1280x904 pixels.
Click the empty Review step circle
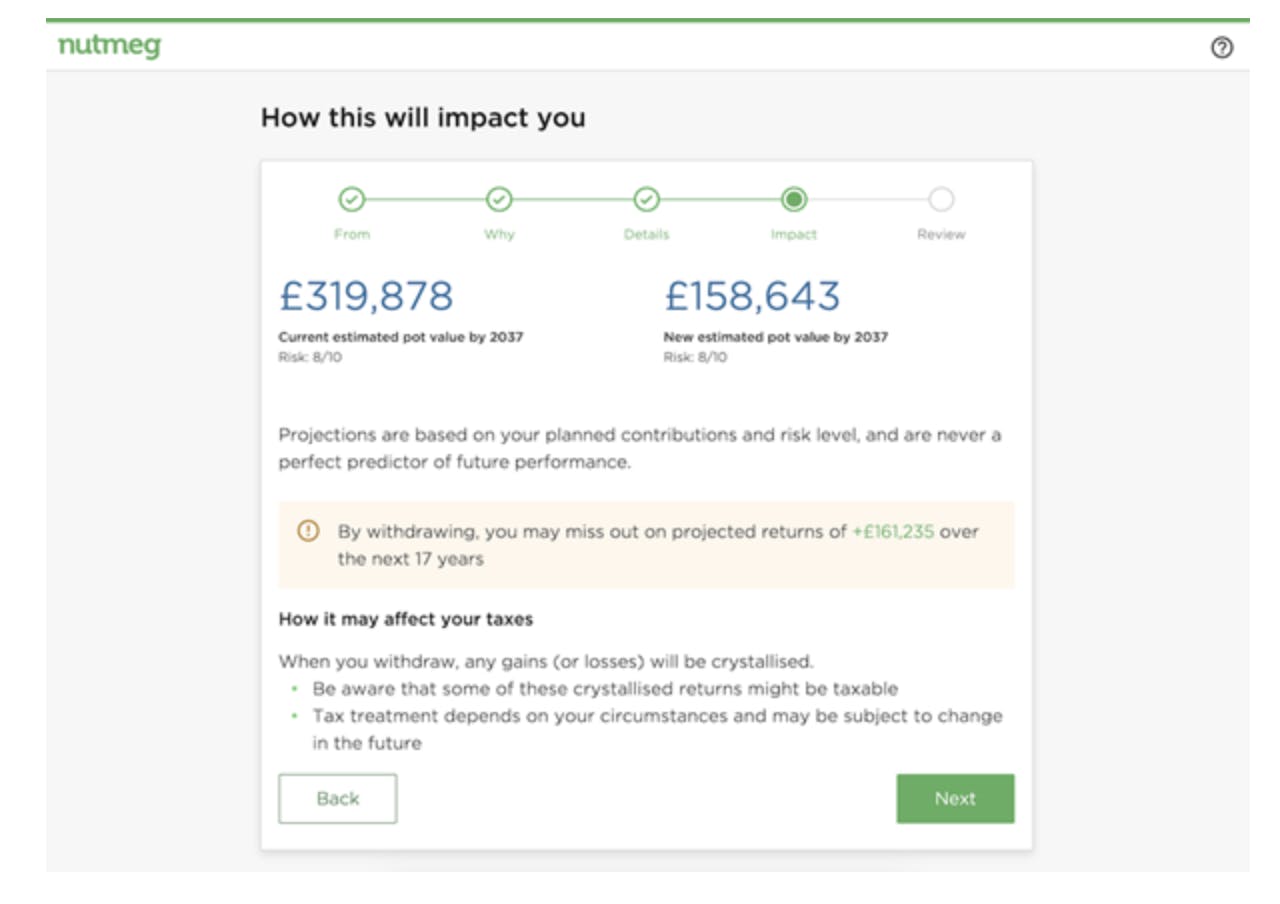coord(941,200)
